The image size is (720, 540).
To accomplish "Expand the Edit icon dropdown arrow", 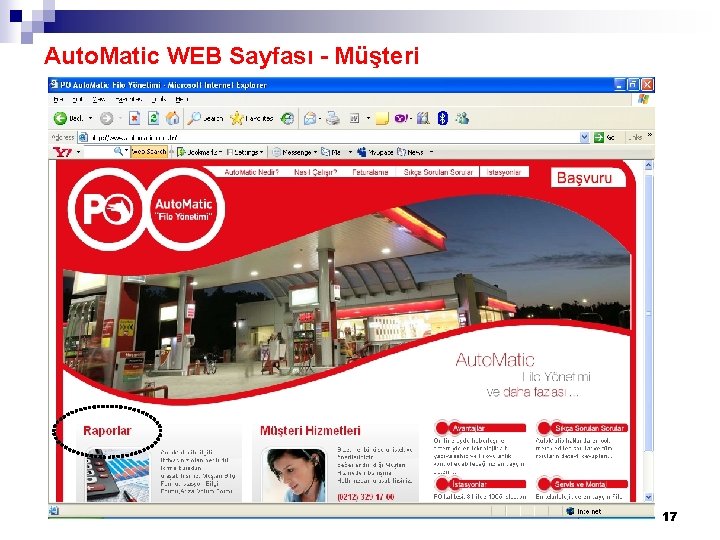I will point(368,118).
